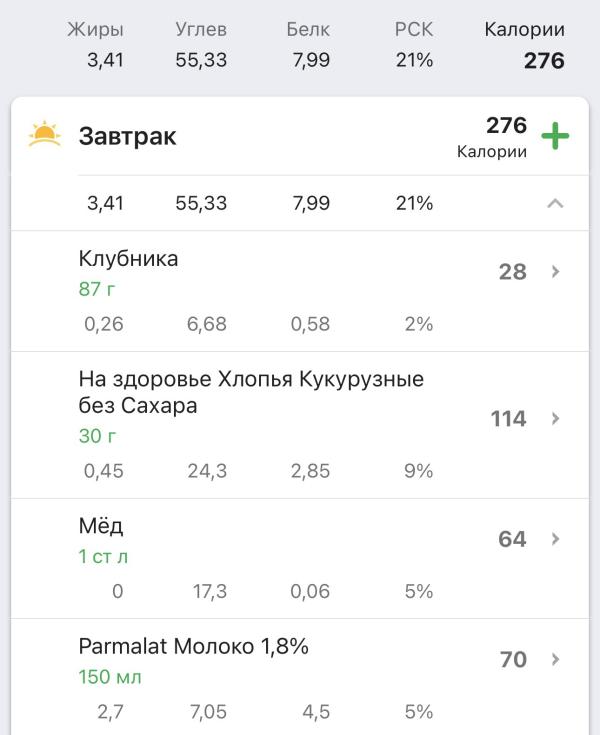
Task: Open corn flakes entry via its chevron
Action: click(555, 418)
